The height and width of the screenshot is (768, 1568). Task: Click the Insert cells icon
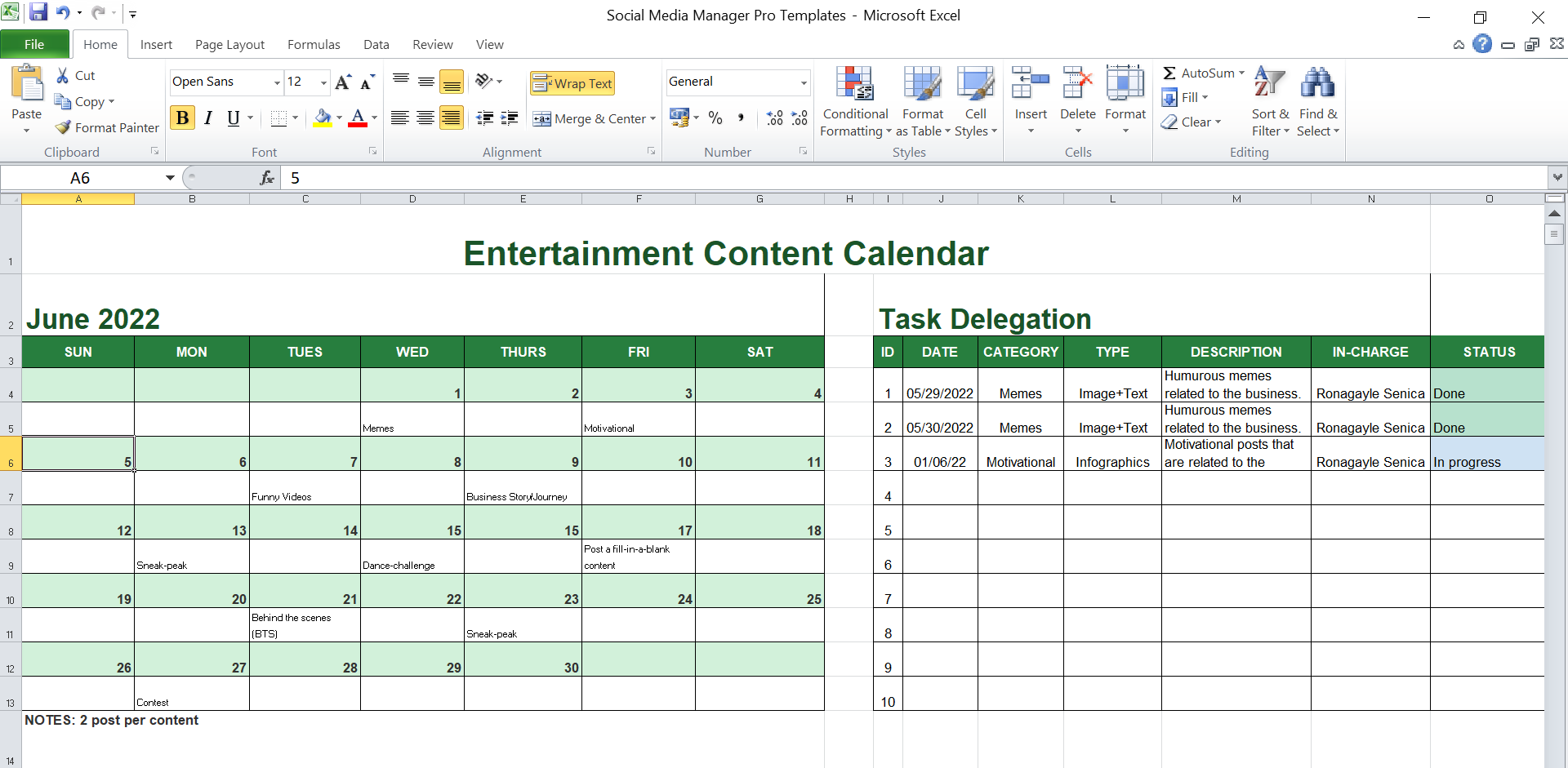click(1031, 83)
